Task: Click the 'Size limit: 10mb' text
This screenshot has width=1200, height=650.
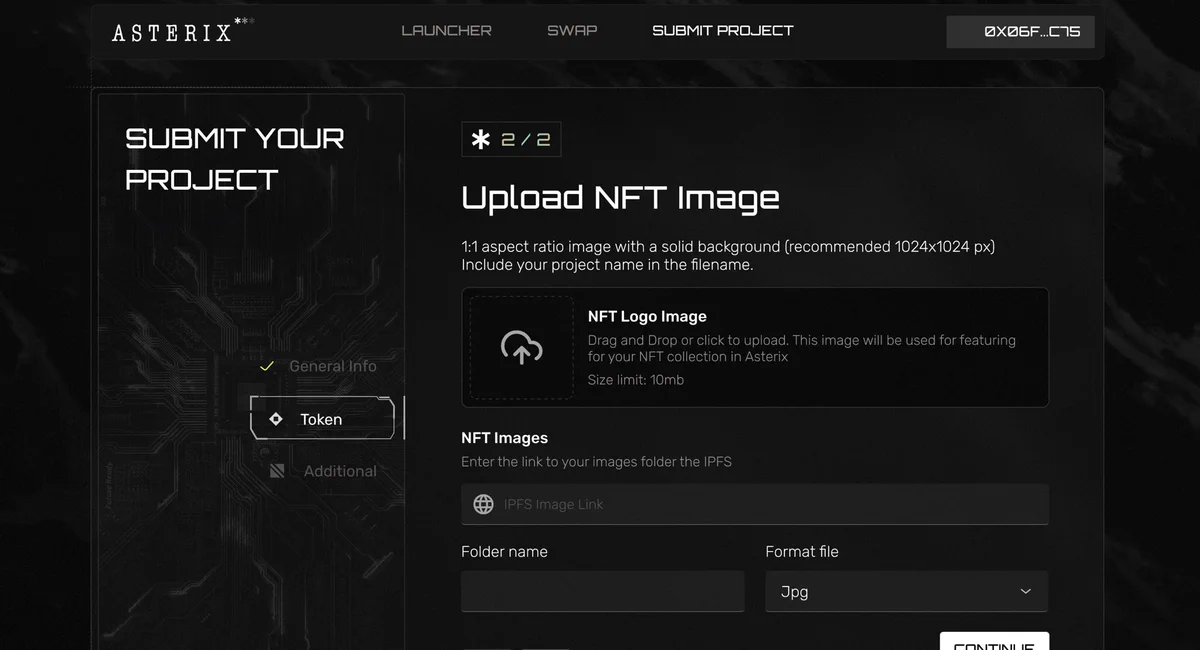Action: click(636, 380)
